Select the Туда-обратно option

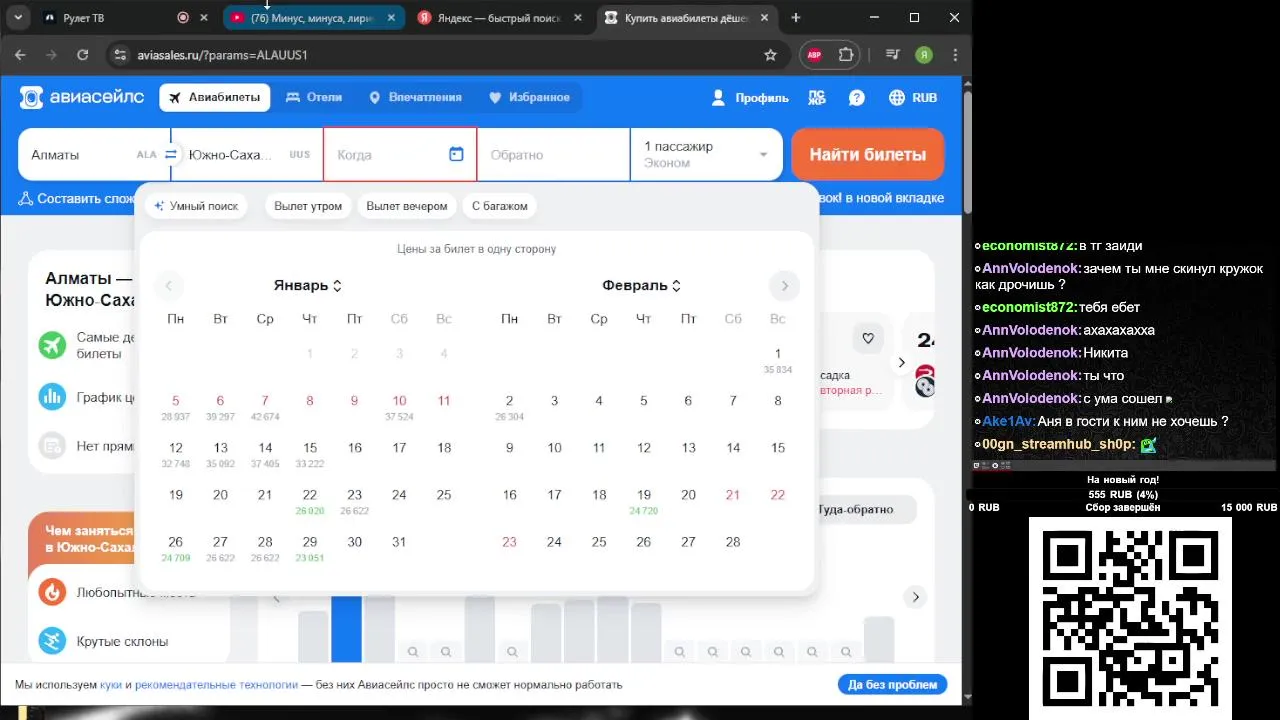(856, 509)
